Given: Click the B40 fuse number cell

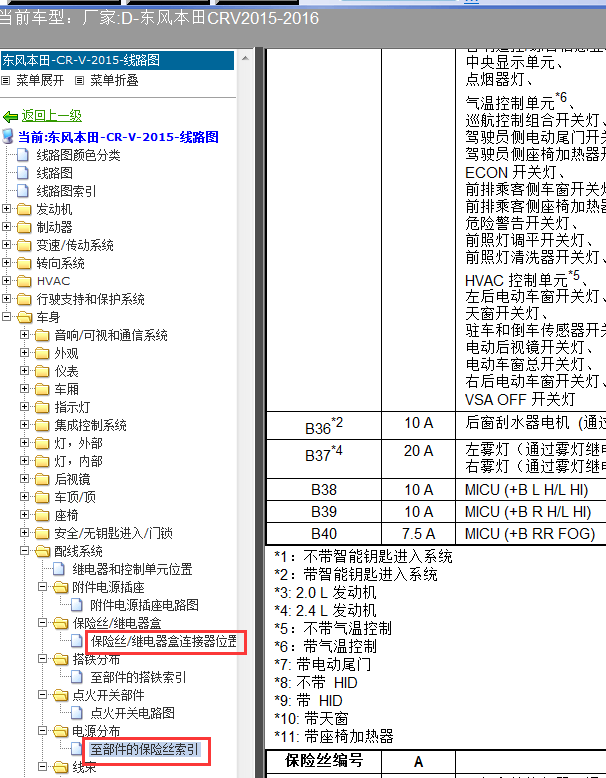Looking at the screenshot, I should click(x=324, y=533).
